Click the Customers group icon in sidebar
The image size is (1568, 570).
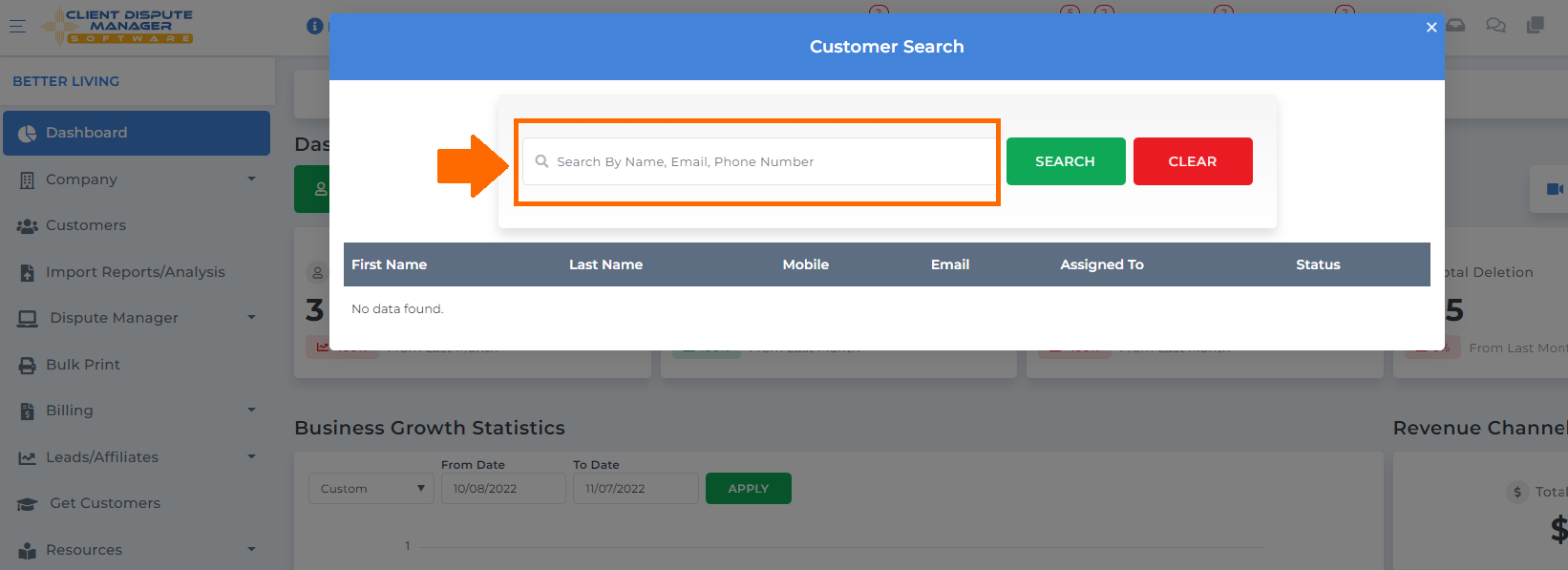click(x=27, y=226)
